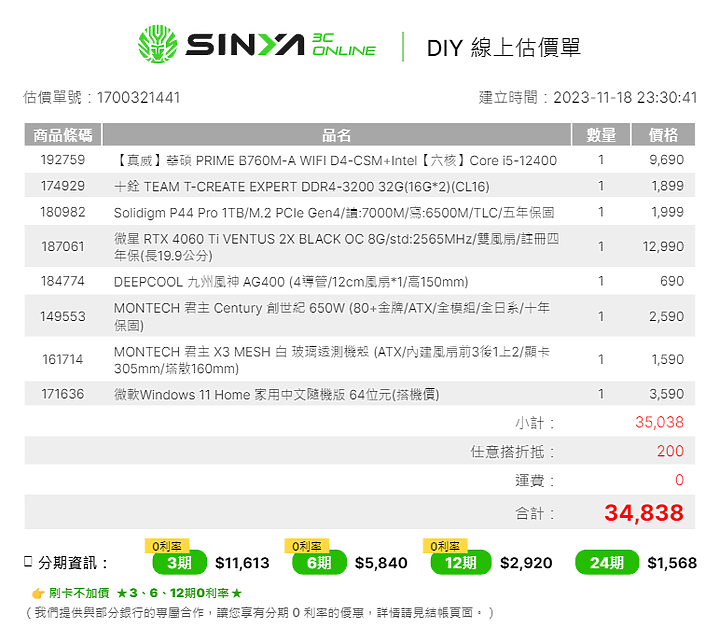This screenshot has height=642, width=720.
Task: Click the 運費 label
Action: pos(535,480)
